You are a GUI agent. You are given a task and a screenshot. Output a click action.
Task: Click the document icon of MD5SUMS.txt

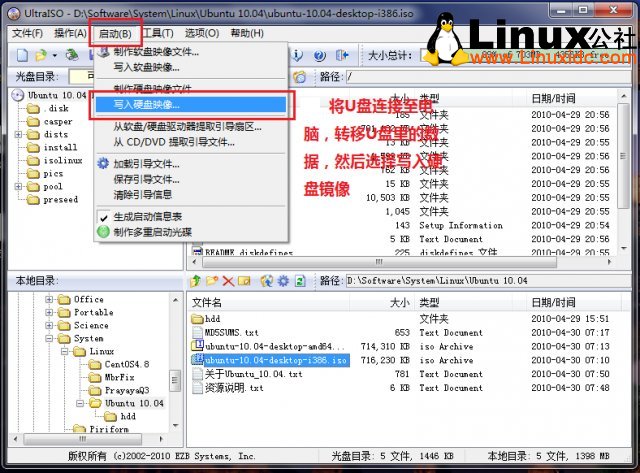coord(198,333)
